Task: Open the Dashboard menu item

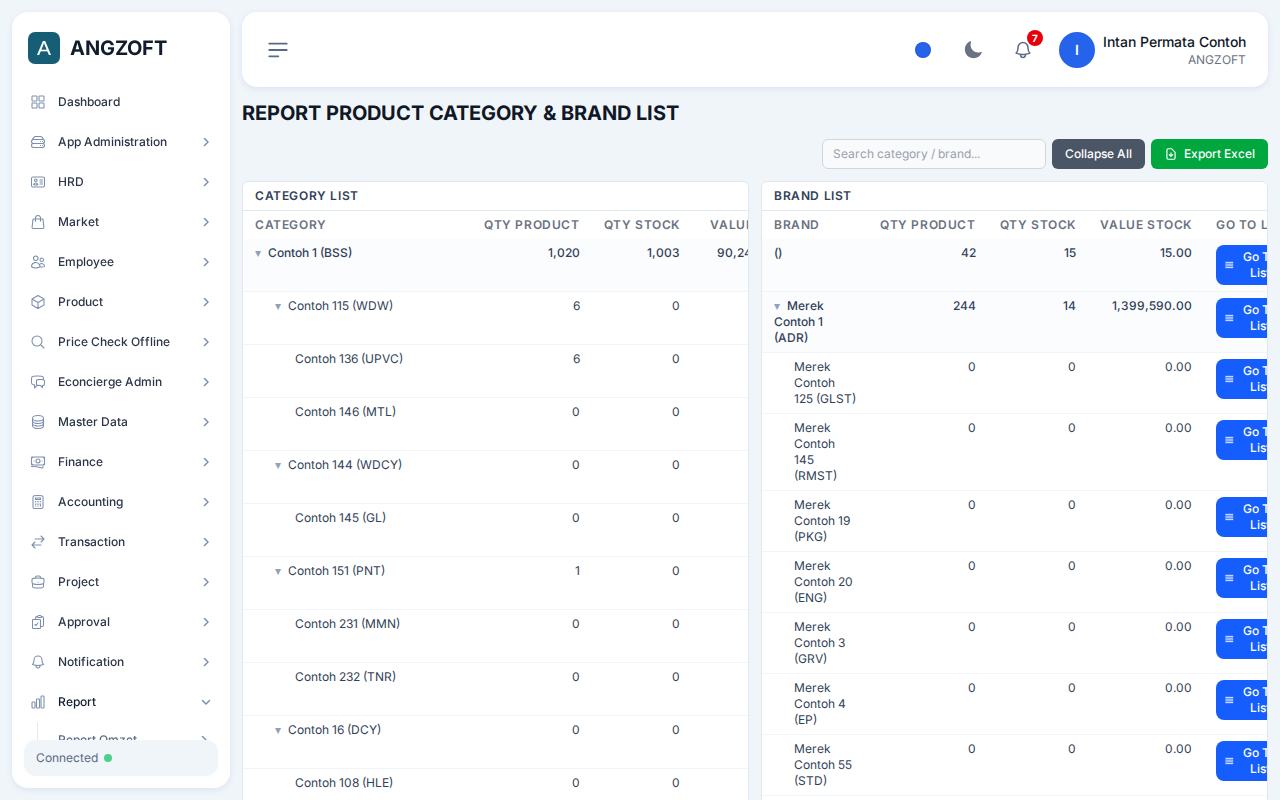Action: coord(121,102)
